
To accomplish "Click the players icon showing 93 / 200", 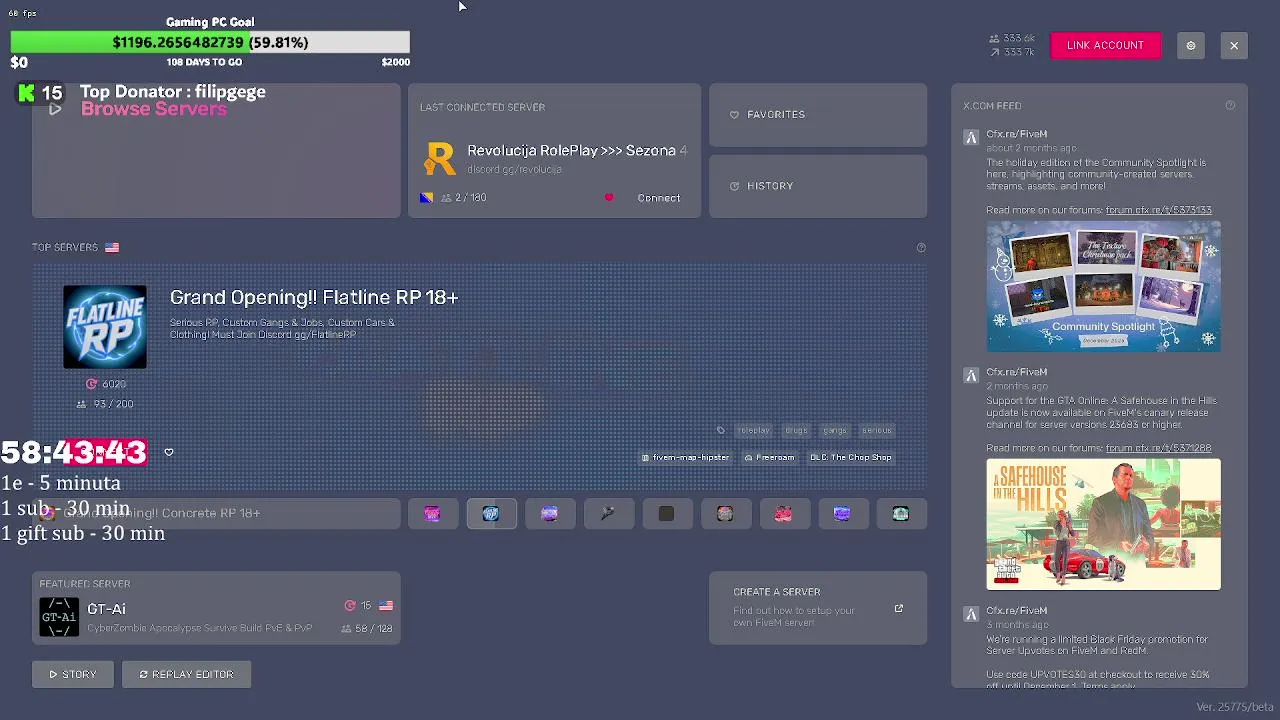I will (x=82, y=404).
